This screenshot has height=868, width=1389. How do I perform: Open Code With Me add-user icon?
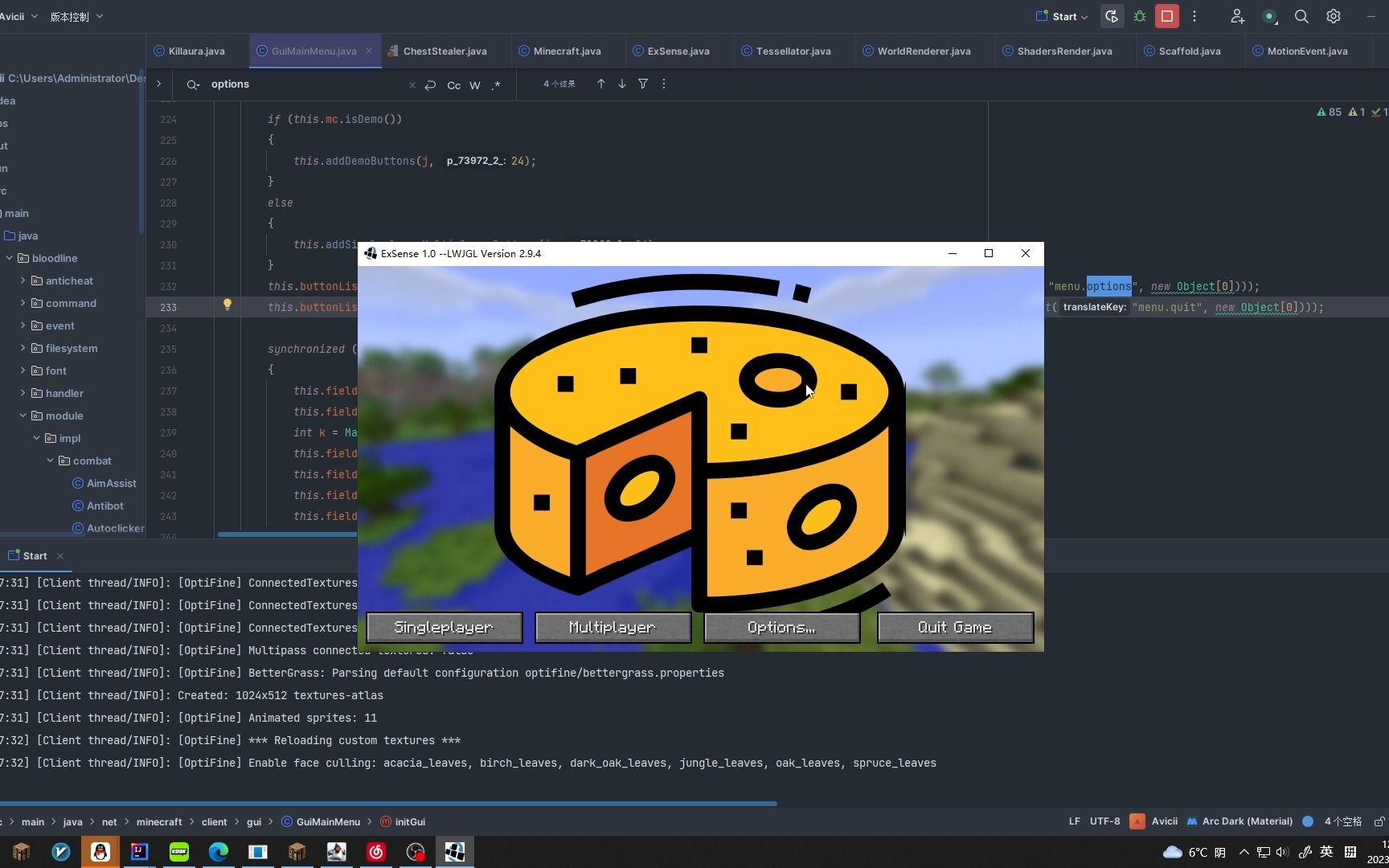tap(1237, 16)
